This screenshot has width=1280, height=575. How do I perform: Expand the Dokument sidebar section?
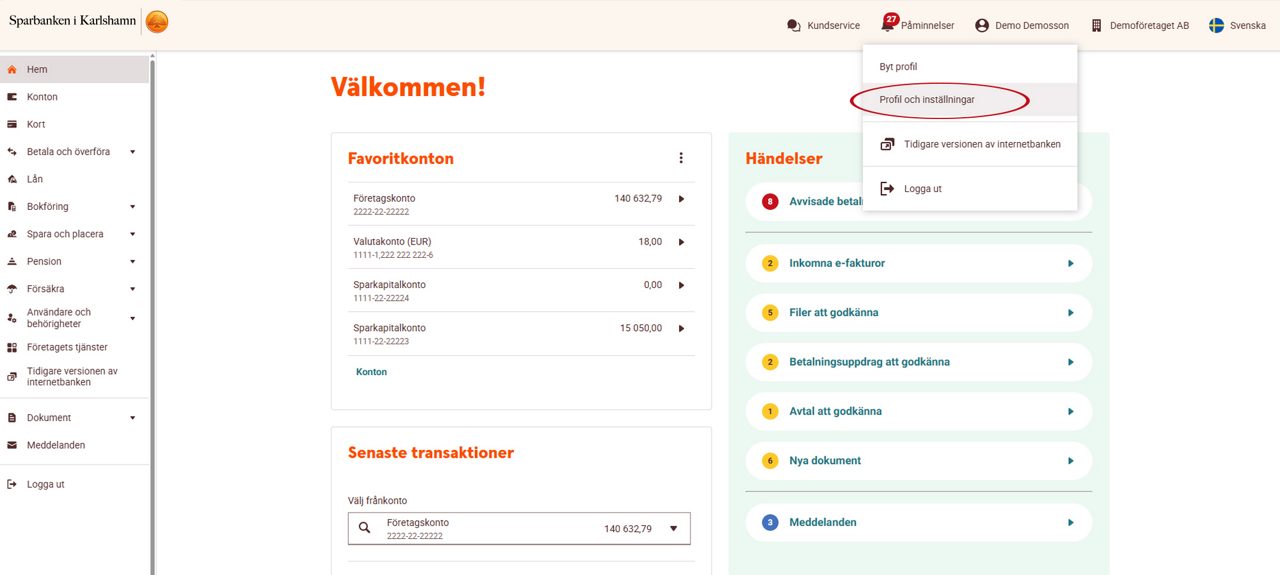click(x=132, y=418)
